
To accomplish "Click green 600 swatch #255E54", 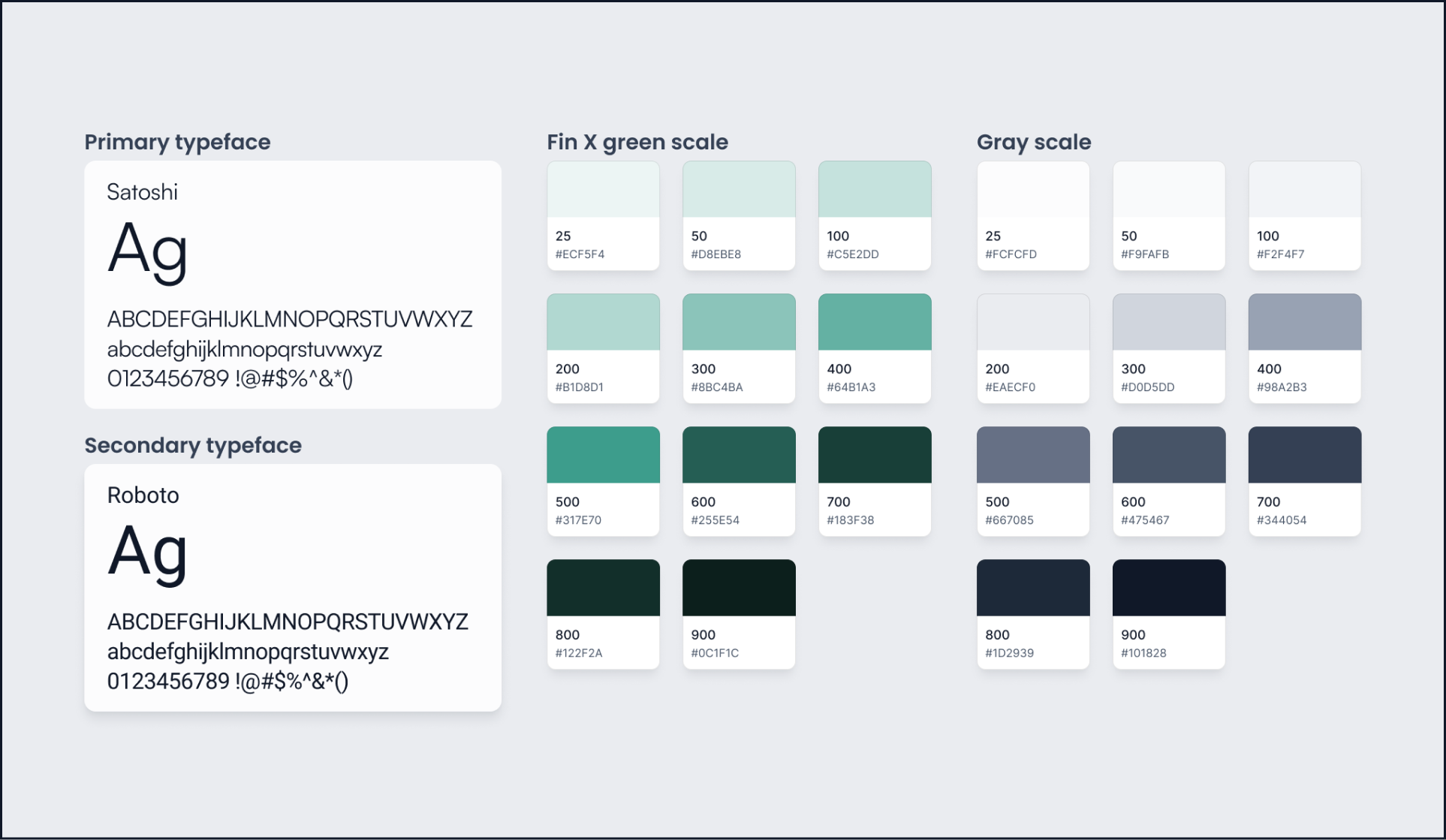I will (x=739, y=455).
